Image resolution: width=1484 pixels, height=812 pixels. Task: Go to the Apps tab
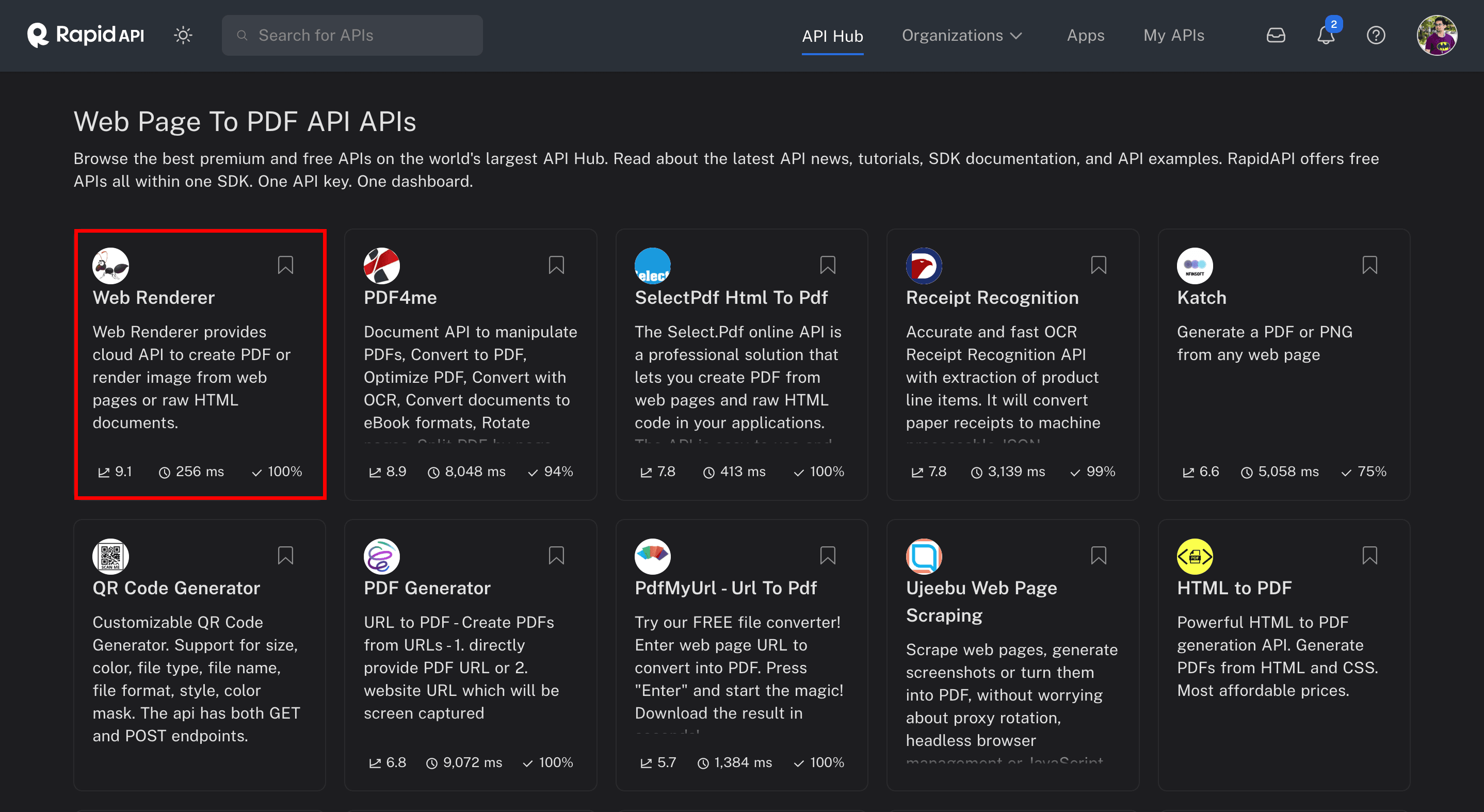pyautogui.click(x=1085, y=36)
